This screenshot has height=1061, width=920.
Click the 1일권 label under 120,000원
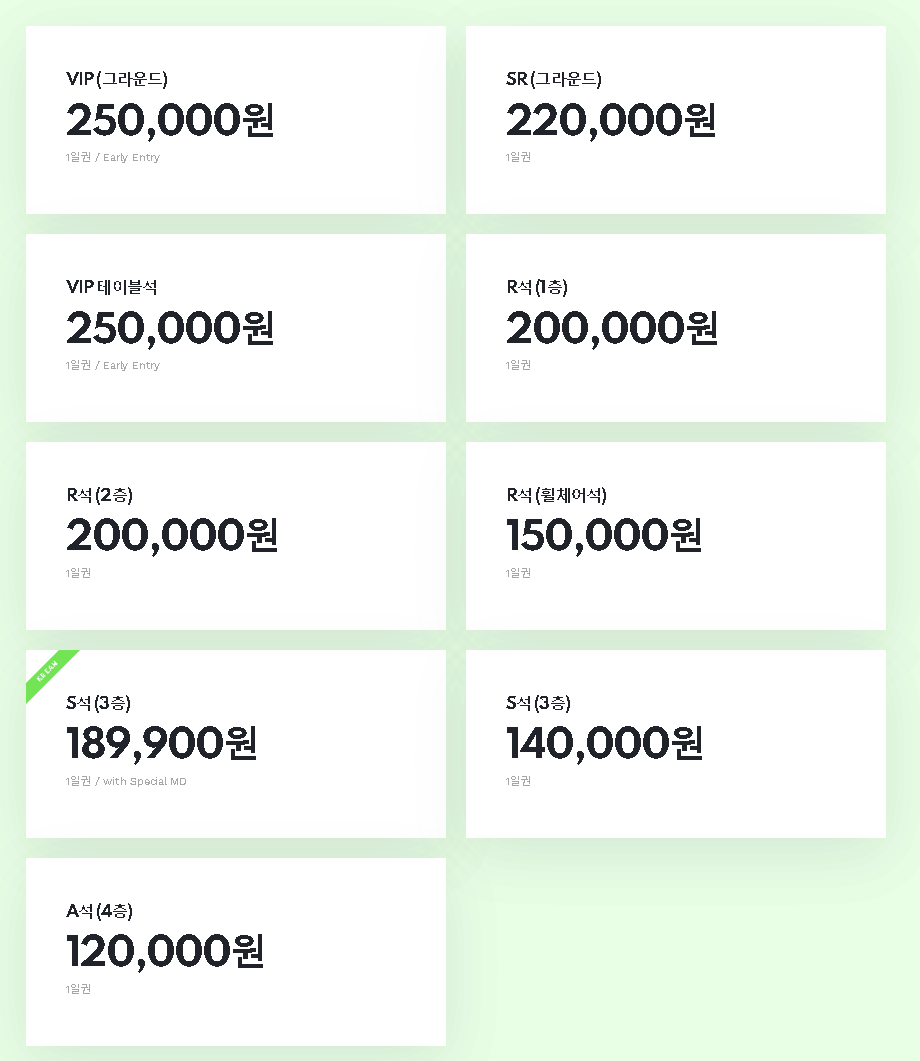[78, 989]
